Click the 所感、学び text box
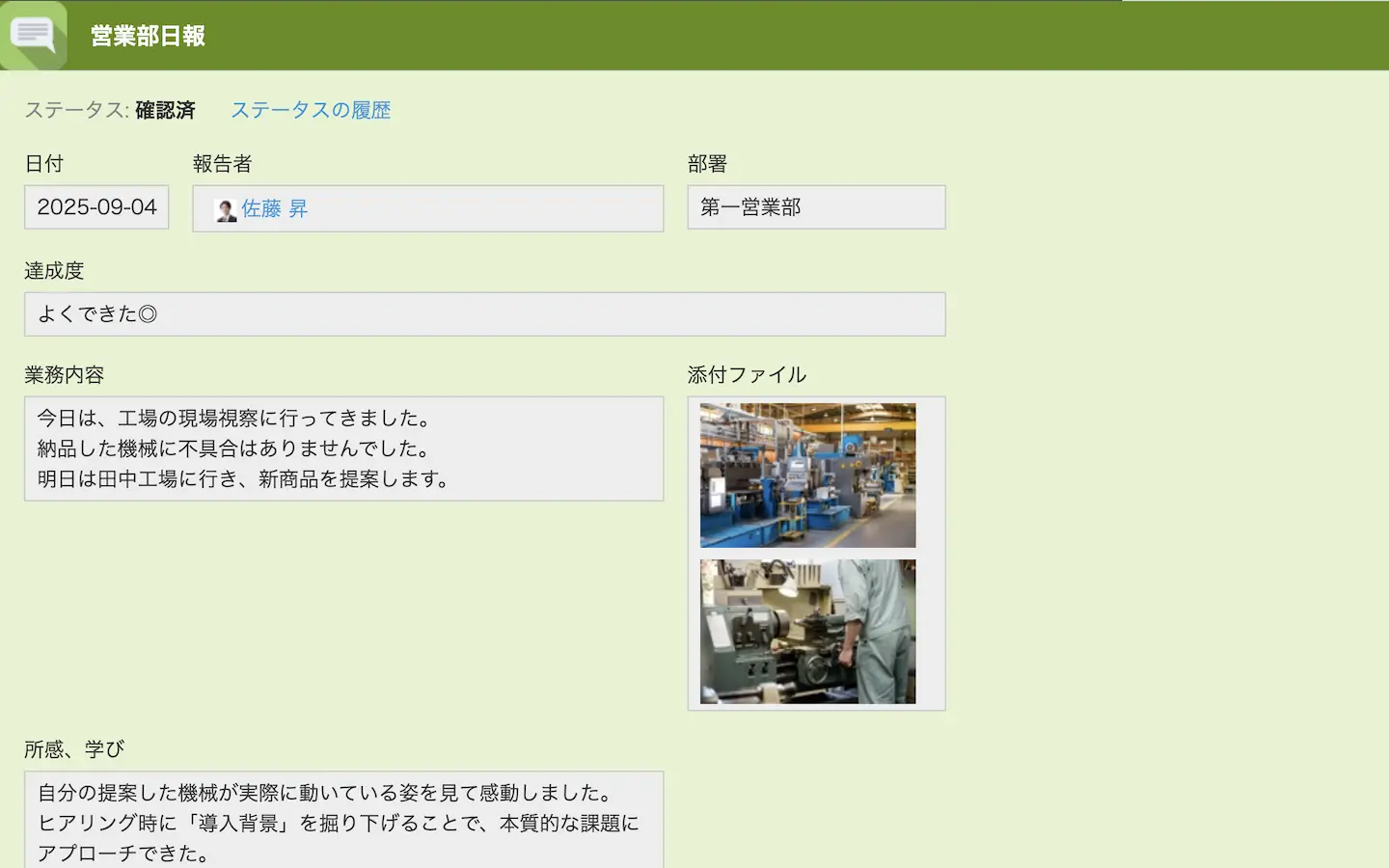 (x=343, y=822)
